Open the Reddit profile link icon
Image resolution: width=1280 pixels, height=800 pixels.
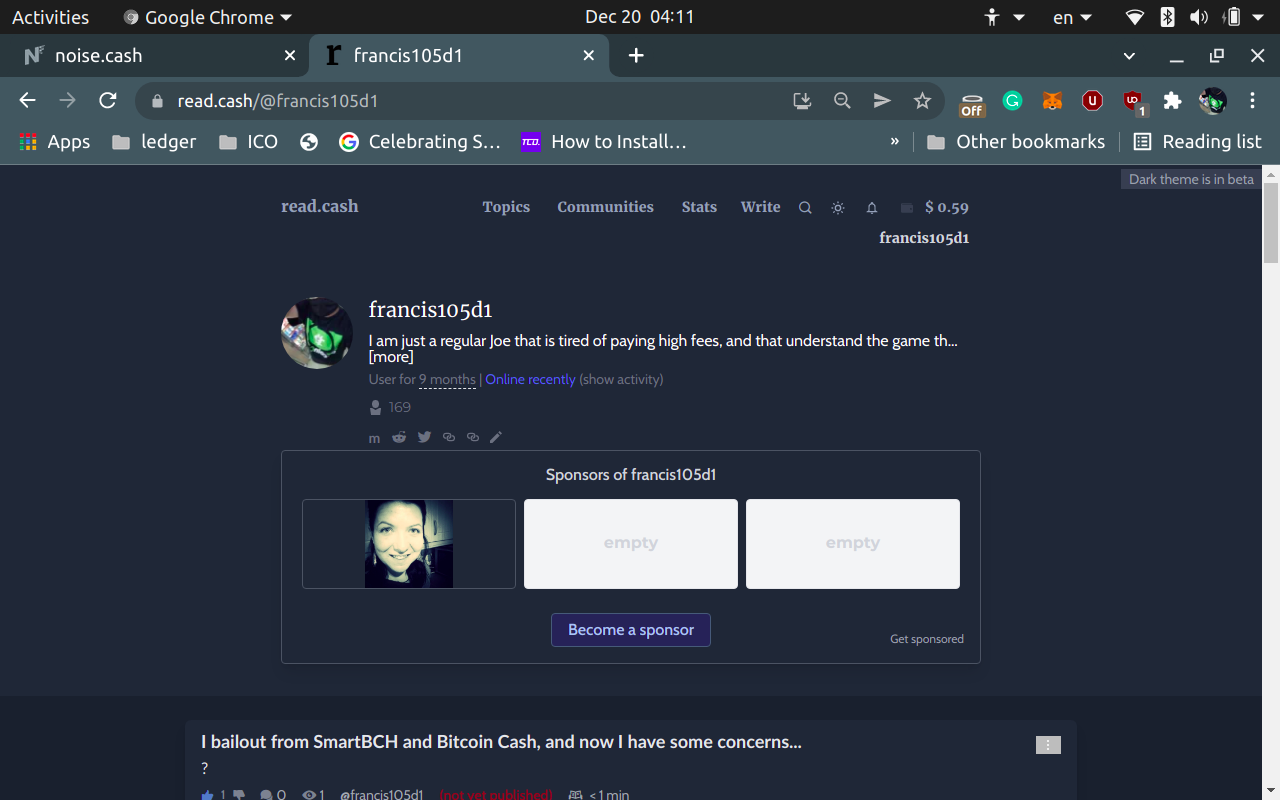tap(399, 437)
